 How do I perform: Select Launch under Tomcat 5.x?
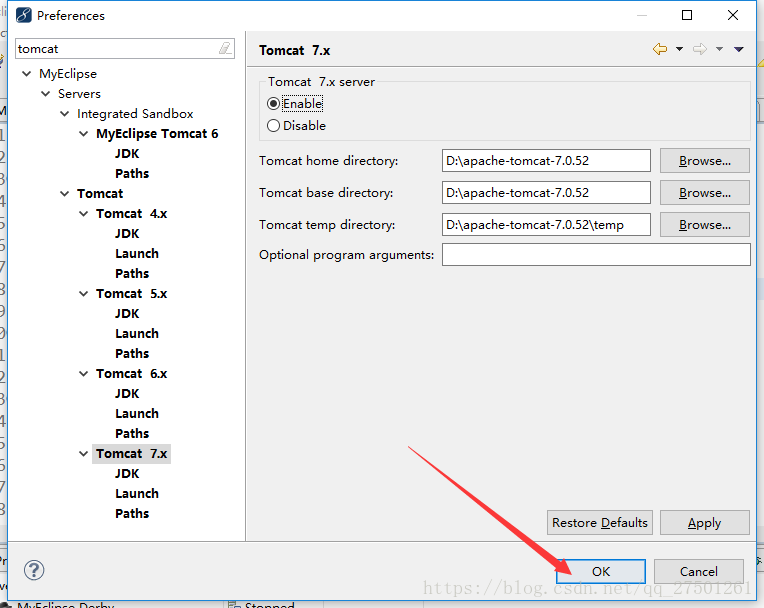tap(137, 333)
